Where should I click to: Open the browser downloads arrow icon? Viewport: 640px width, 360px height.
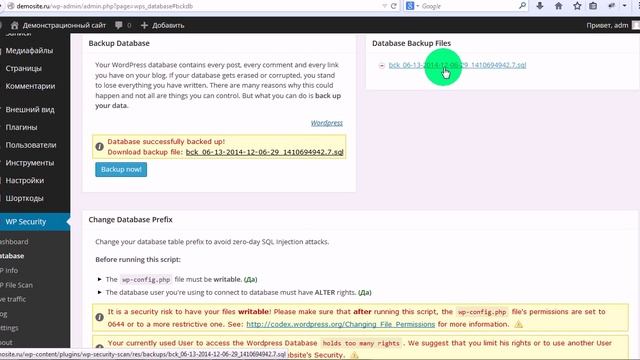(540, 6)
